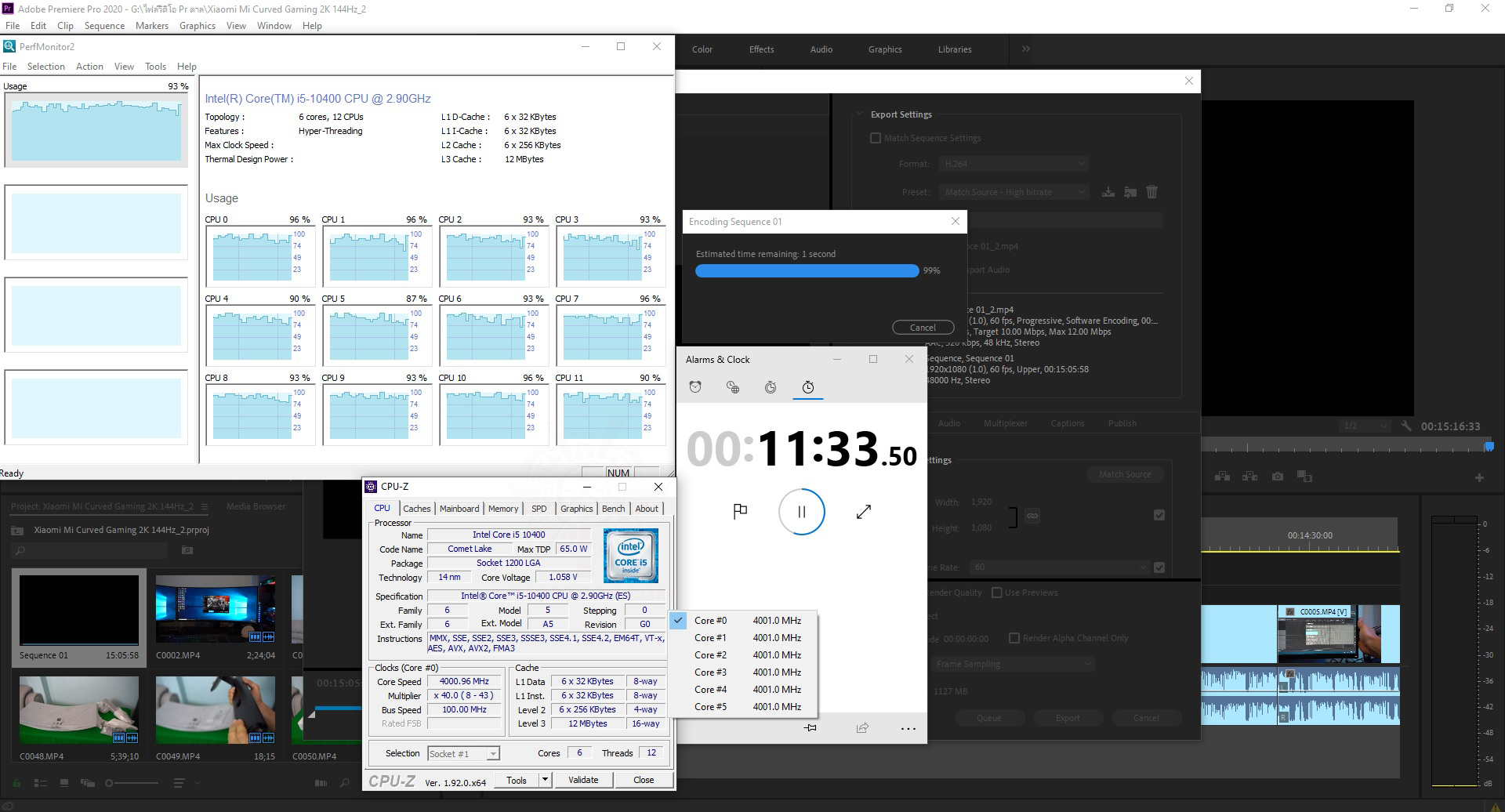The height and width of the screenshot is (812, 1505).
Task: Open the playback resolution dropdown showing 1/2
Action: tap(1365, 426)
